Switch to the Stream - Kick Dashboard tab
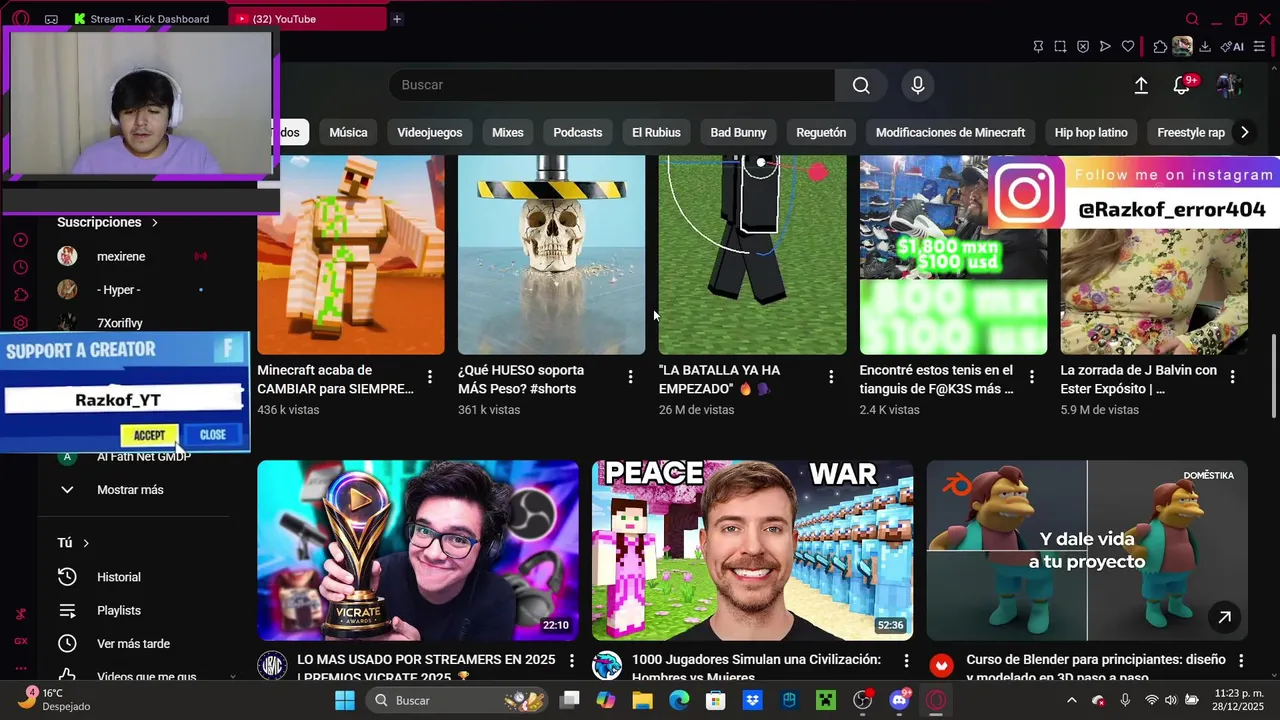The width and height of the screenshot is (1280, 720). (x=141, y=19)
